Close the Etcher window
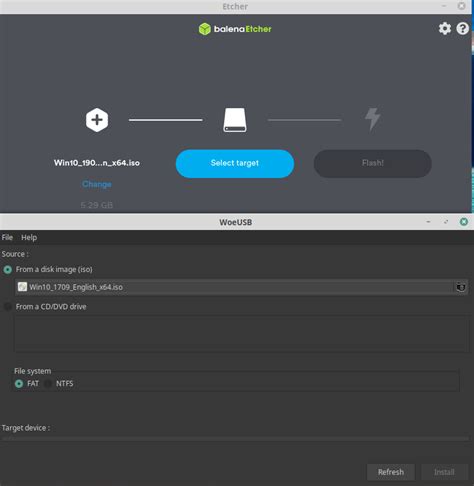The width and height of the screenshot is (474, 486). point(462,6)
